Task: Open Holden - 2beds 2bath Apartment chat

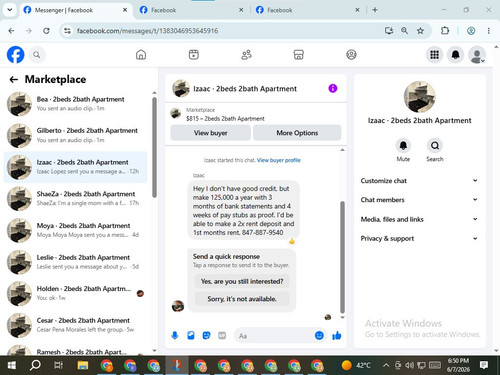Action: [x=76, y=293]
